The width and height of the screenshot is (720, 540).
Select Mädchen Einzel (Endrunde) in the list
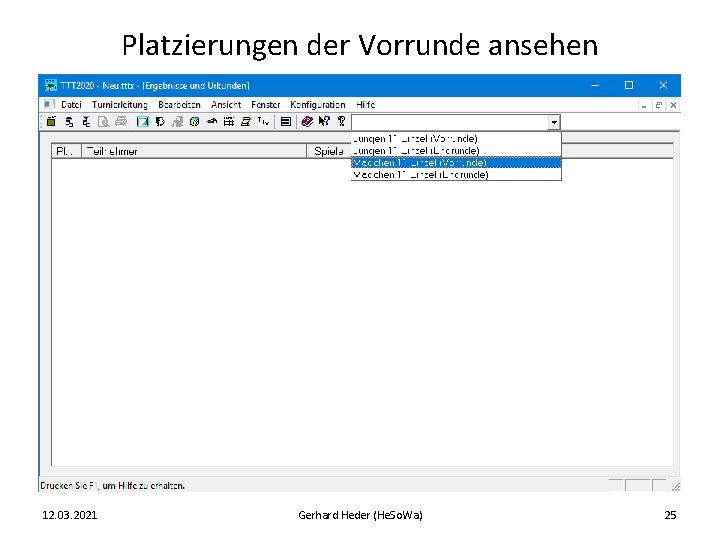(x=456, y=174)
